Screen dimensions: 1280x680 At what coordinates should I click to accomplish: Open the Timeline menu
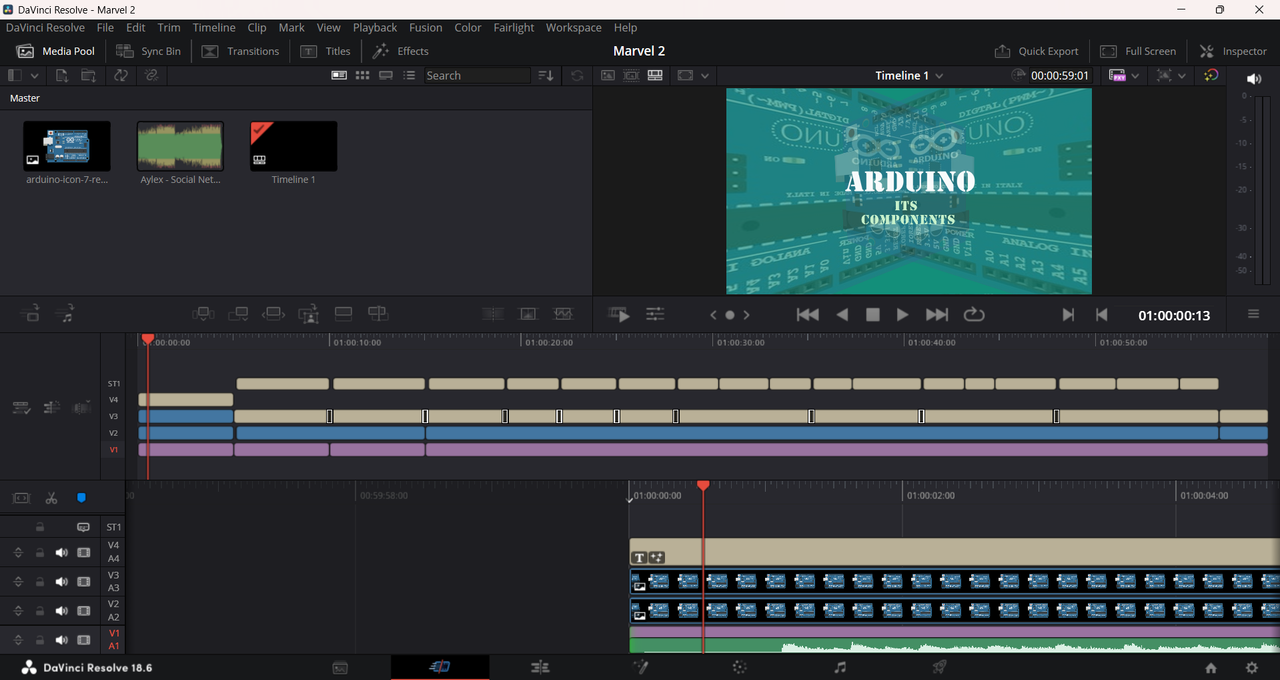tap(214, 28)
